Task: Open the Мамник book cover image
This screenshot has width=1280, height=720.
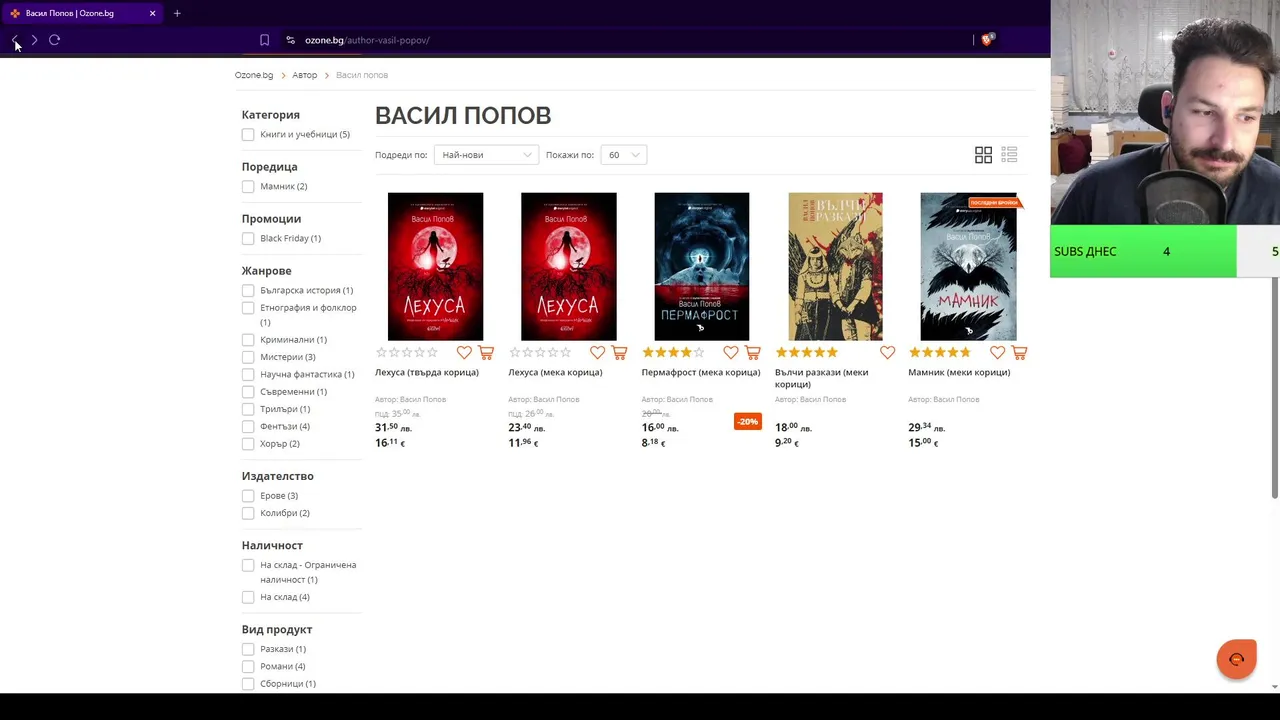Action: (x=968, y=266)
